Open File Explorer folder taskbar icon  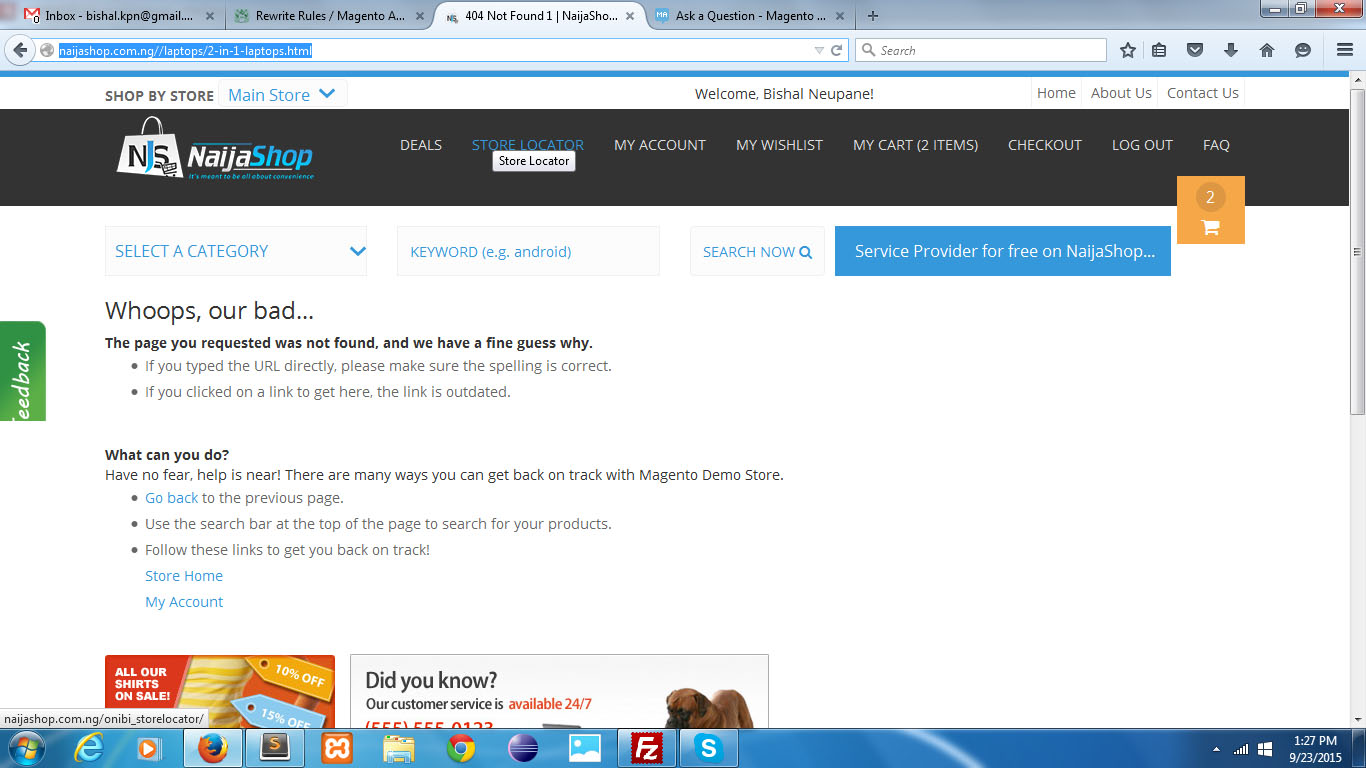[399, 748]
